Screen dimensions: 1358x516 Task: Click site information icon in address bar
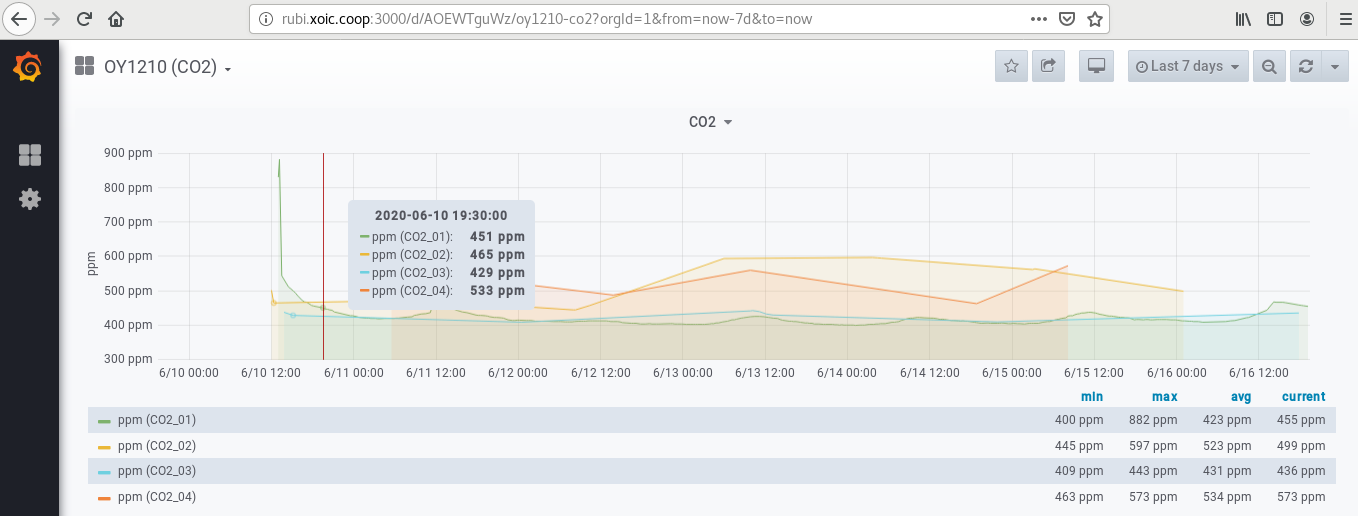click(x=265, y=18)
